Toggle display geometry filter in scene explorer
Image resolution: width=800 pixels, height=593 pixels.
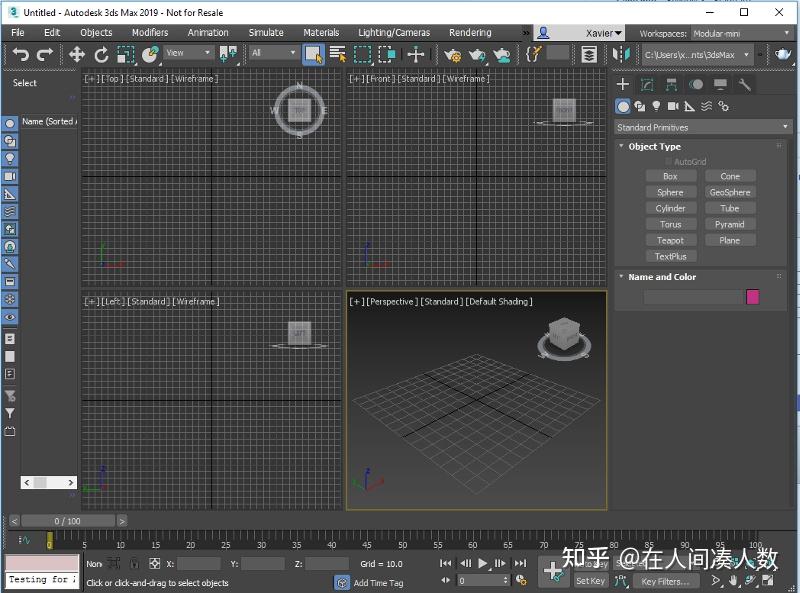10,124
